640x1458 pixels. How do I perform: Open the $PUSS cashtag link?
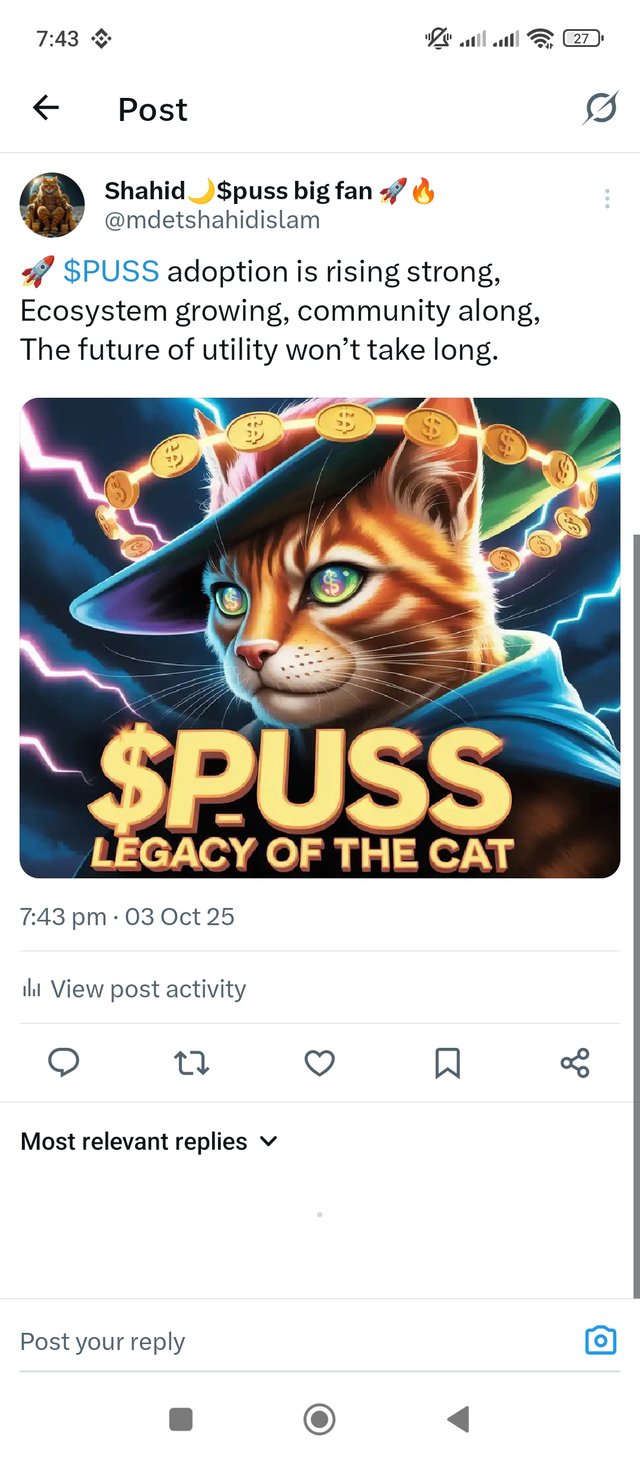(x=111, y=271)
